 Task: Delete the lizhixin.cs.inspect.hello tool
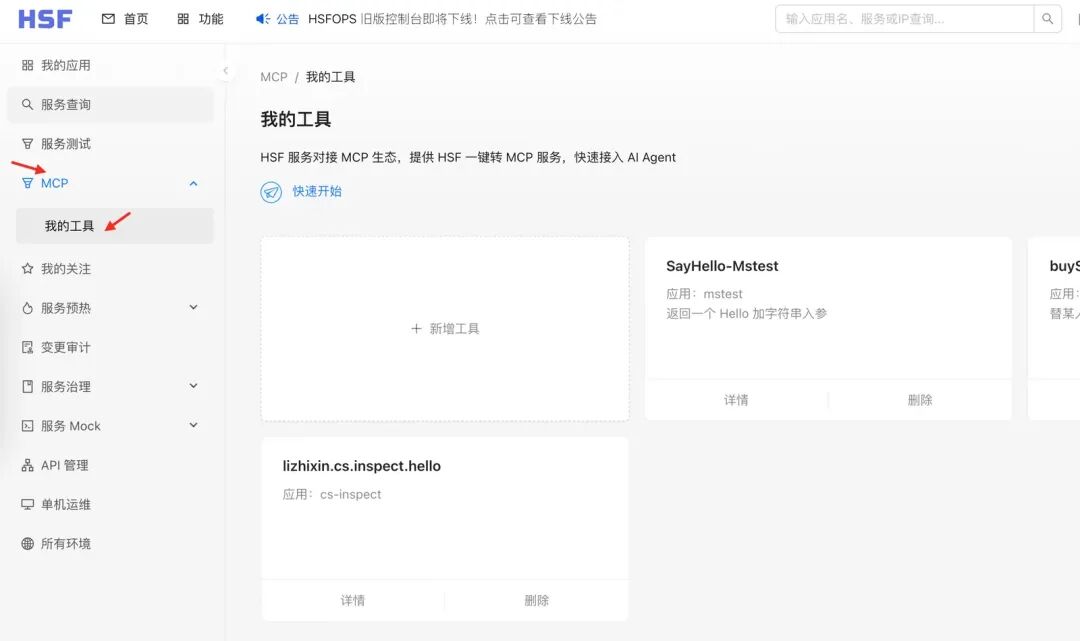click(536, 600)
